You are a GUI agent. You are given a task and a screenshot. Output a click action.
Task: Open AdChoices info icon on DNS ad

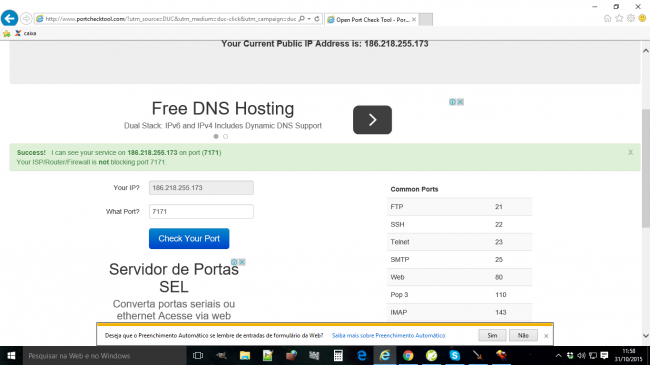453,102
